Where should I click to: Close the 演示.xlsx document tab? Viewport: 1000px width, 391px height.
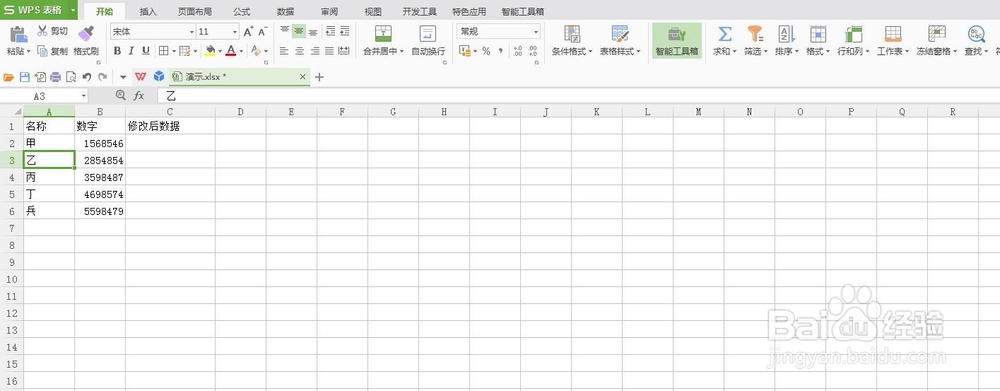click(x=303, y=77)
